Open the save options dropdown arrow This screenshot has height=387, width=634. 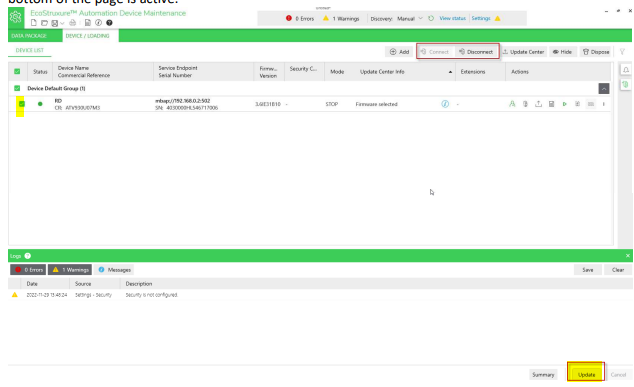point(62,23)
